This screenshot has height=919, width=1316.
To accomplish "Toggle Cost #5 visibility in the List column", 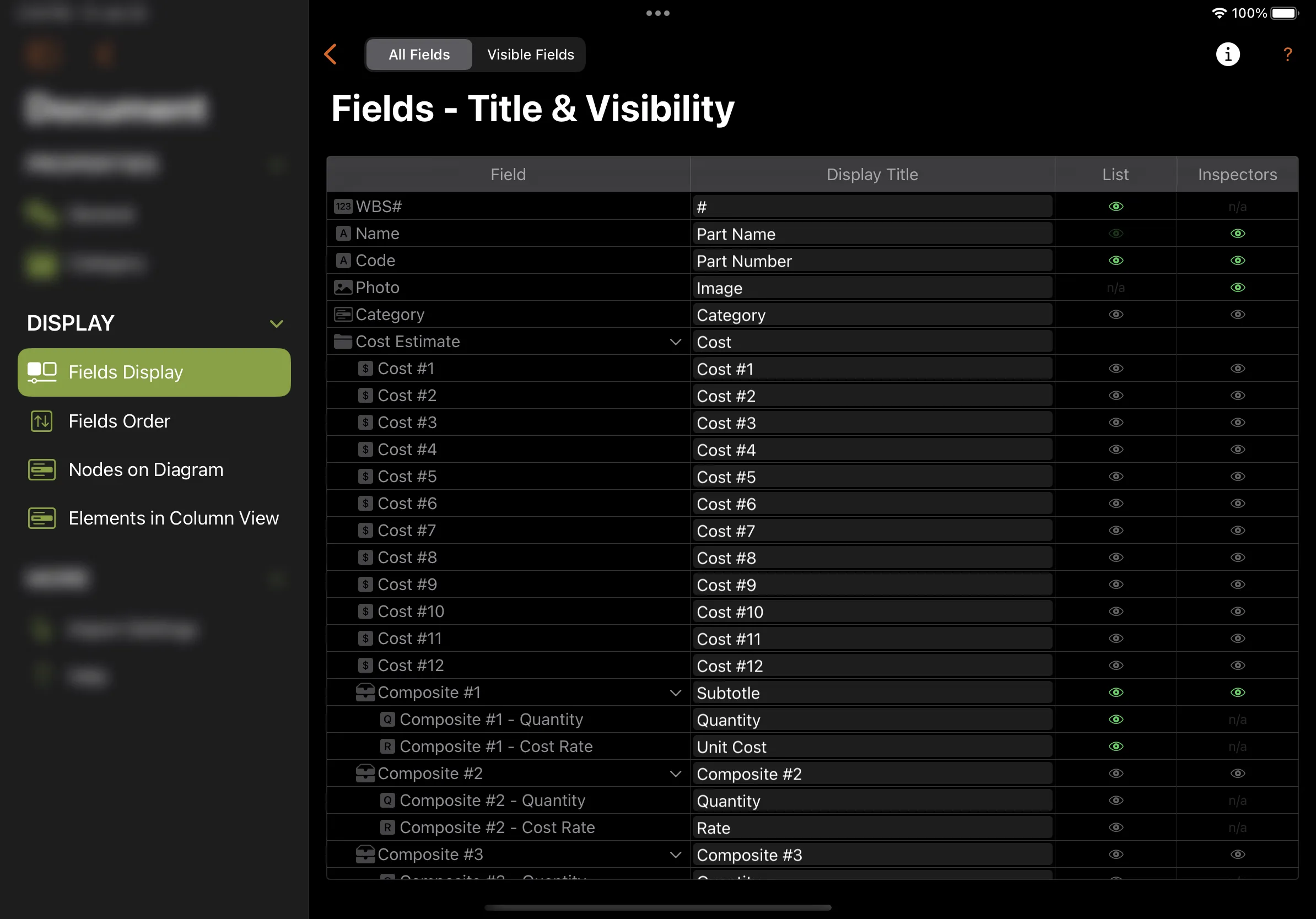I will (x=1115, y=476).
